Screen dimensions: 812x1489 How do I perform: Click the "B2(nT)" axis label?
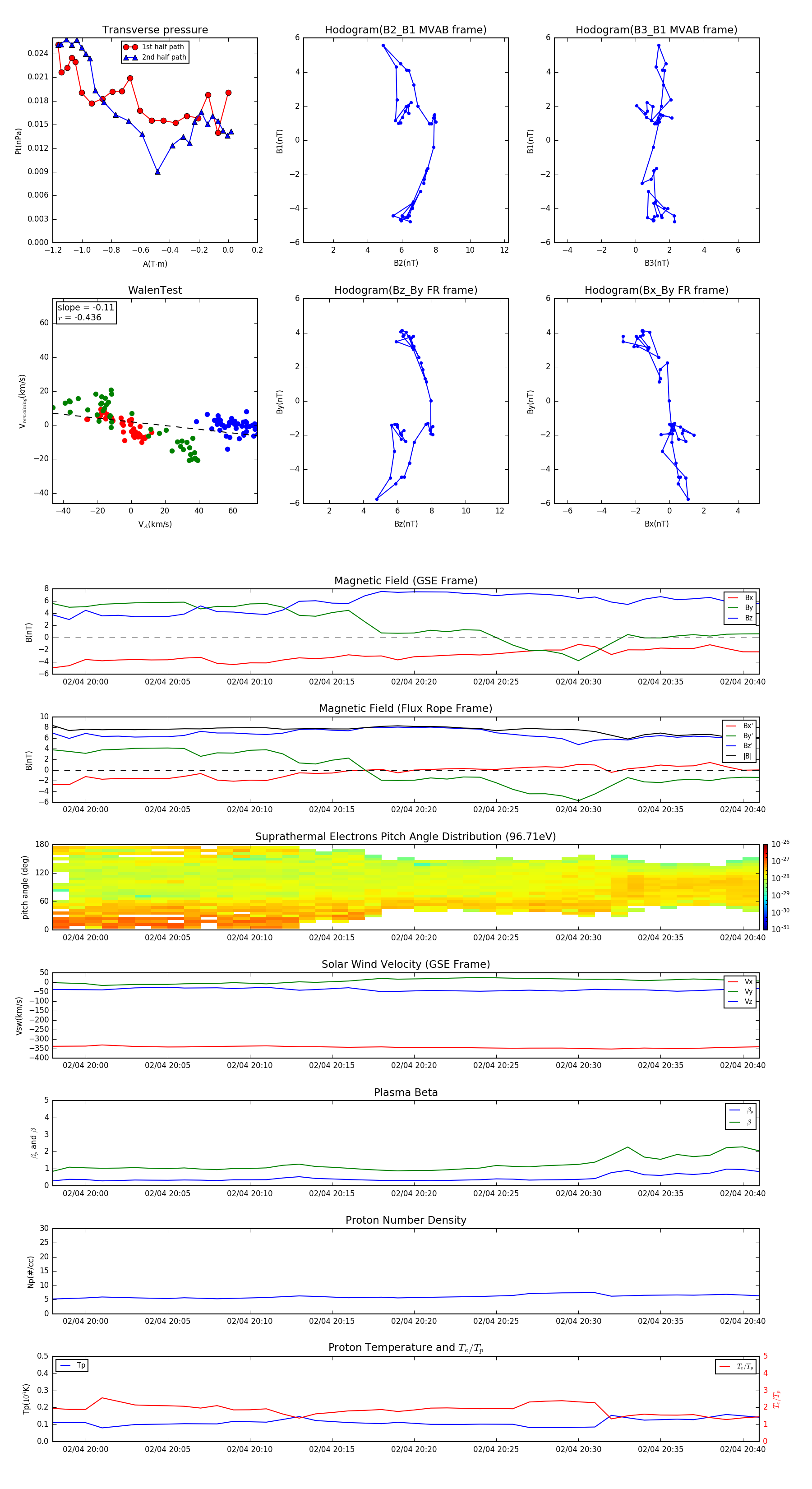[x=406, y=263]
